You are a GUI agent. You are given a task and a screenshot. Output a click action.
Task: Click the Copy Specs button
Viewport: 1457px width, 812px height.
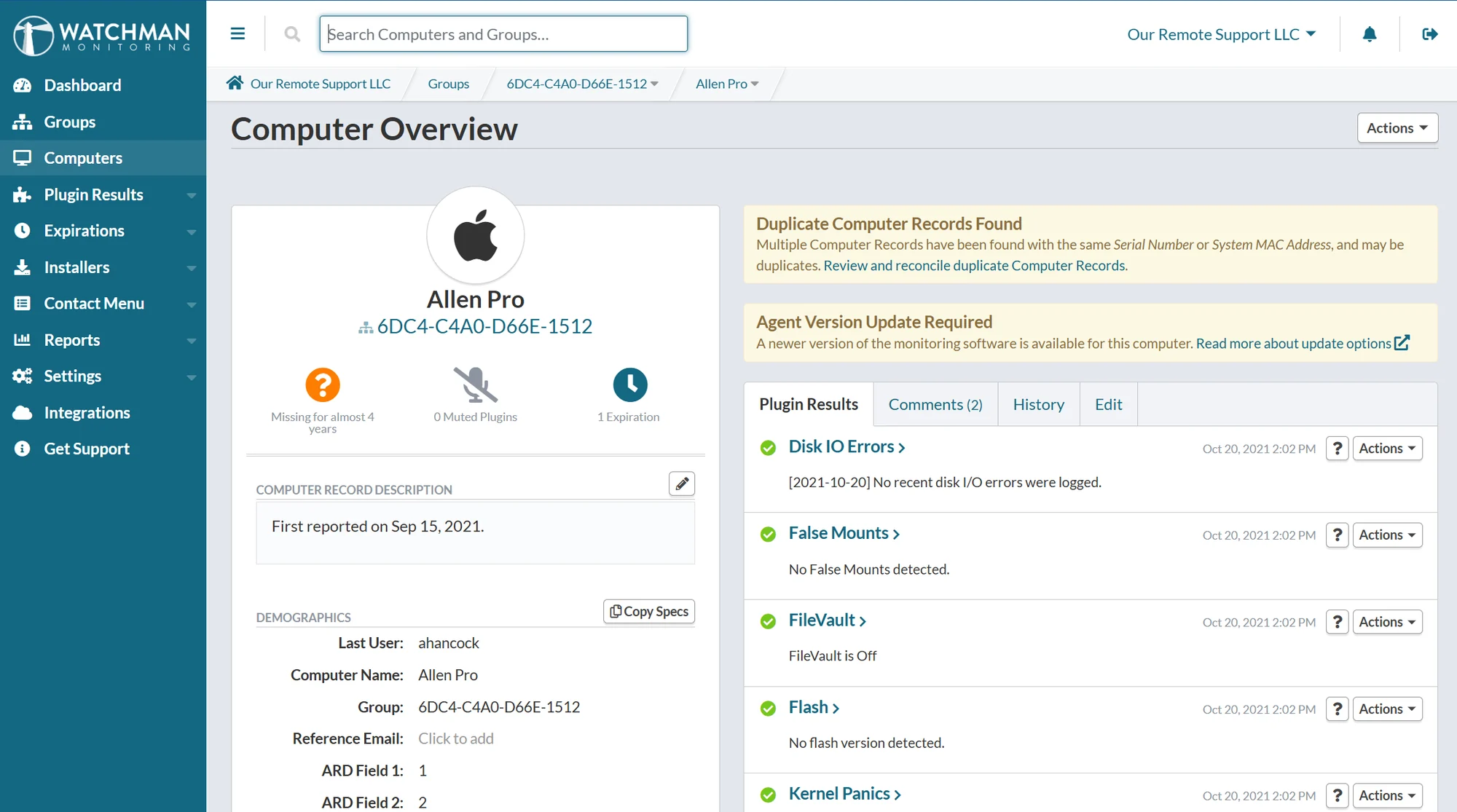(649, 612)
